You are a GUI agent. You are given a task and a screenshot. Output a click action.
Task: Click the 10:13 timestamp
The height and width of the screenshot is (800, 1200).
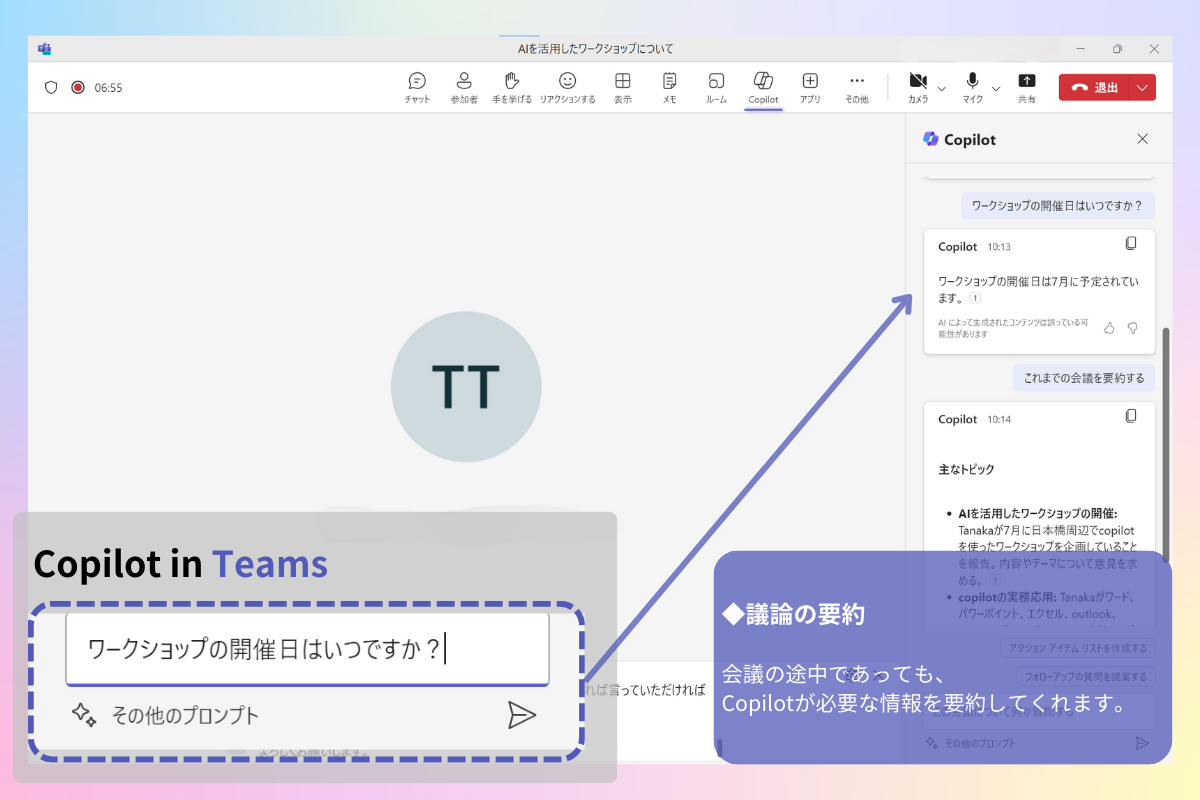999,247
